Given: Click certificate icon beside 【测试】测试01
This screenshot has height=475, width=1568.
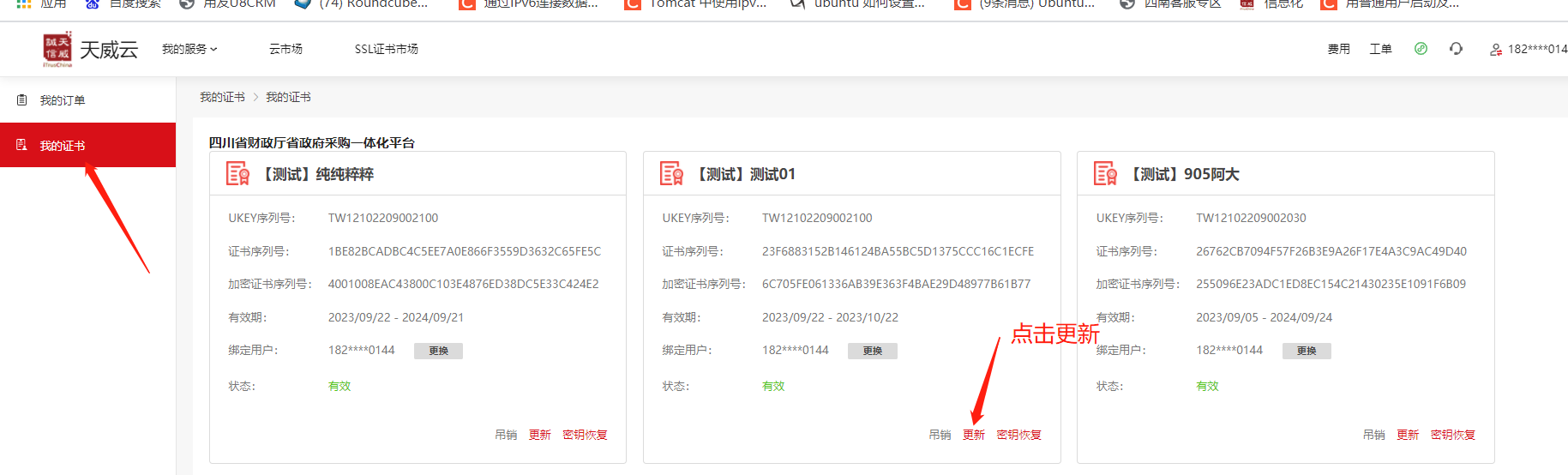Looking at the screenshot, I should pyautogui.click(x=671, y=174).
